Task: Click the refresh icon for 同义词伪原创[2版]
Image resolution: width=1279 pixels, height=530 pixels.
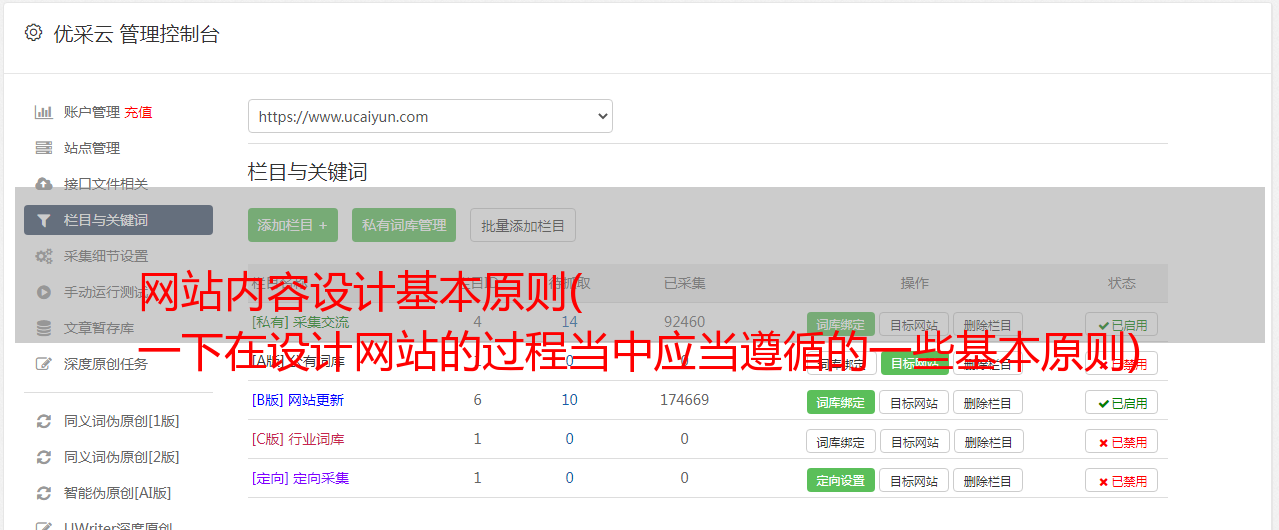Action: (43, 457)
